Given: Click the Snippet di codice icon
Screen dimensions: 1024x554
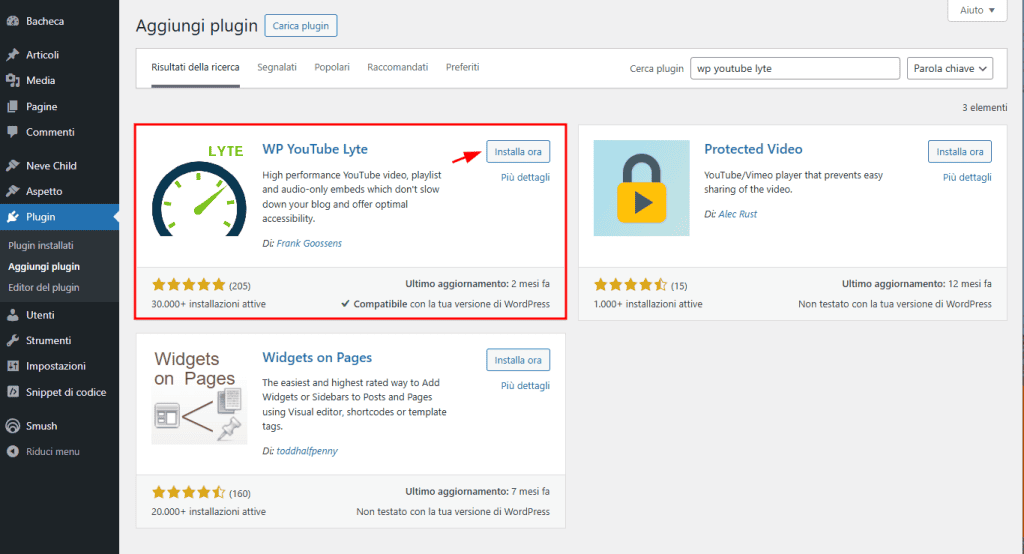Looking at the screenshot, I should point(12,392).
